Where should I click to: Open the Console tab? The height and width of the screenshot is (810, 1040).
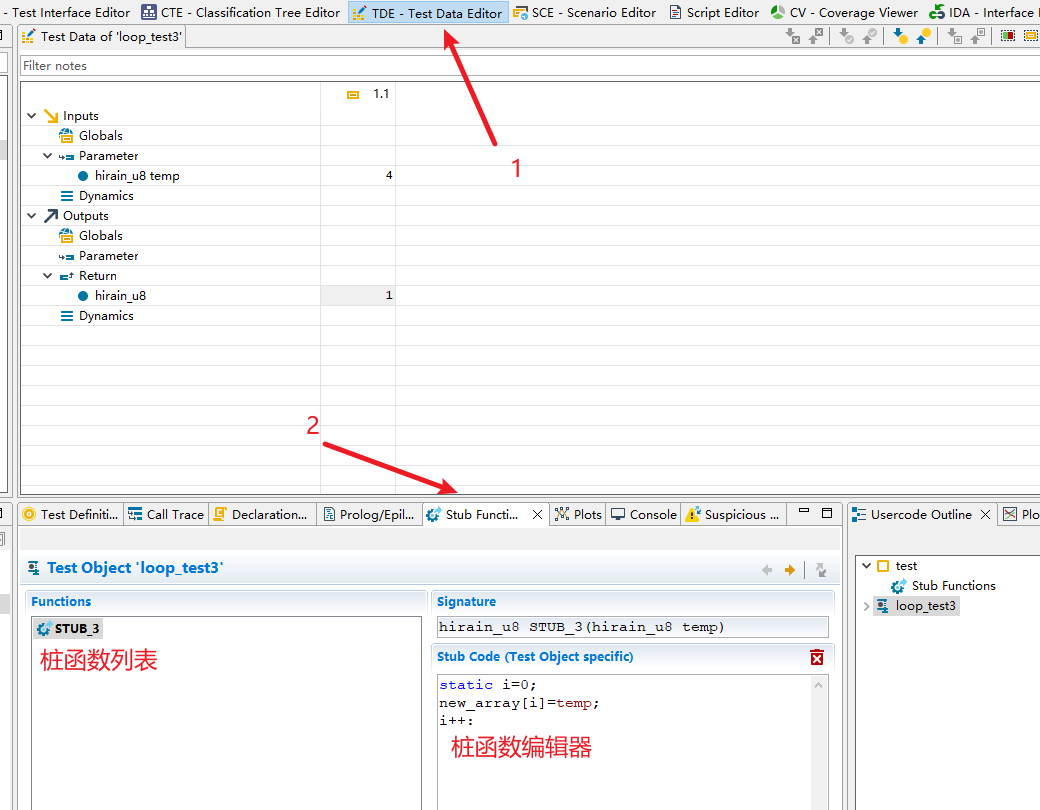(643, 514)
